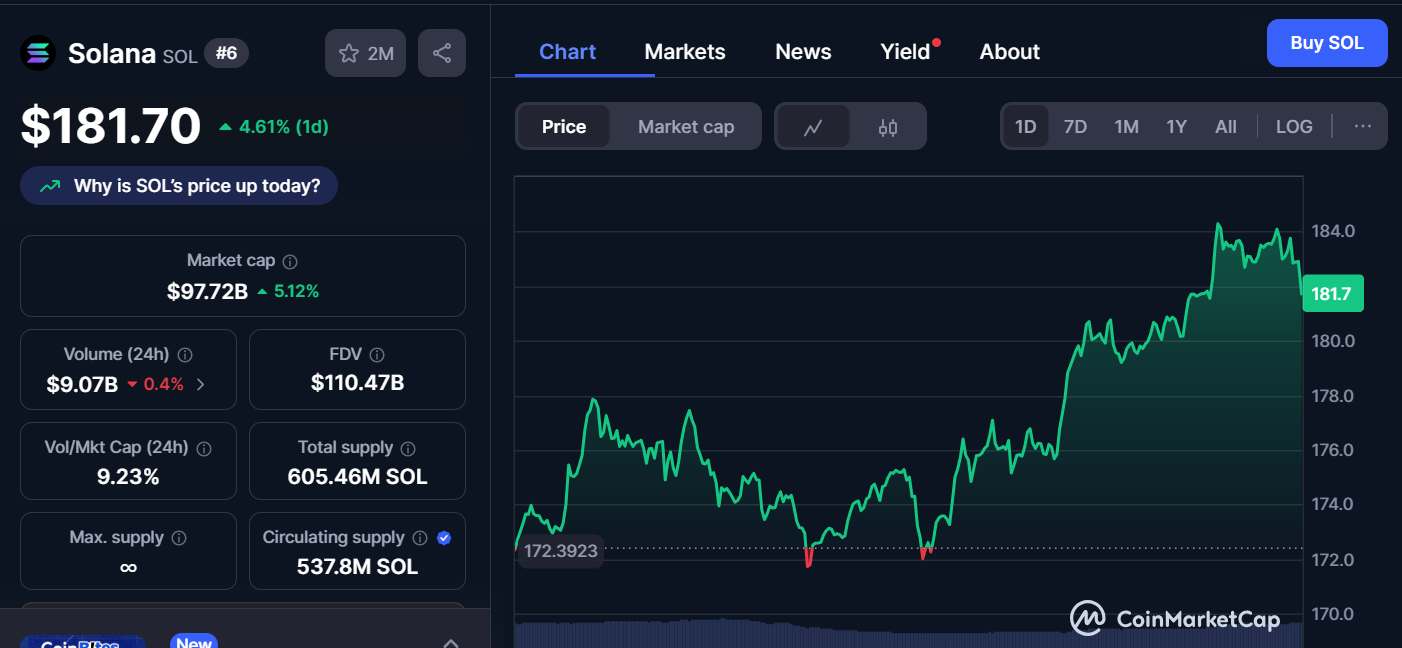Expand Volume (24h) details chevron
The height and width of the screenshot is (648, 1402).
click(200, 384)
